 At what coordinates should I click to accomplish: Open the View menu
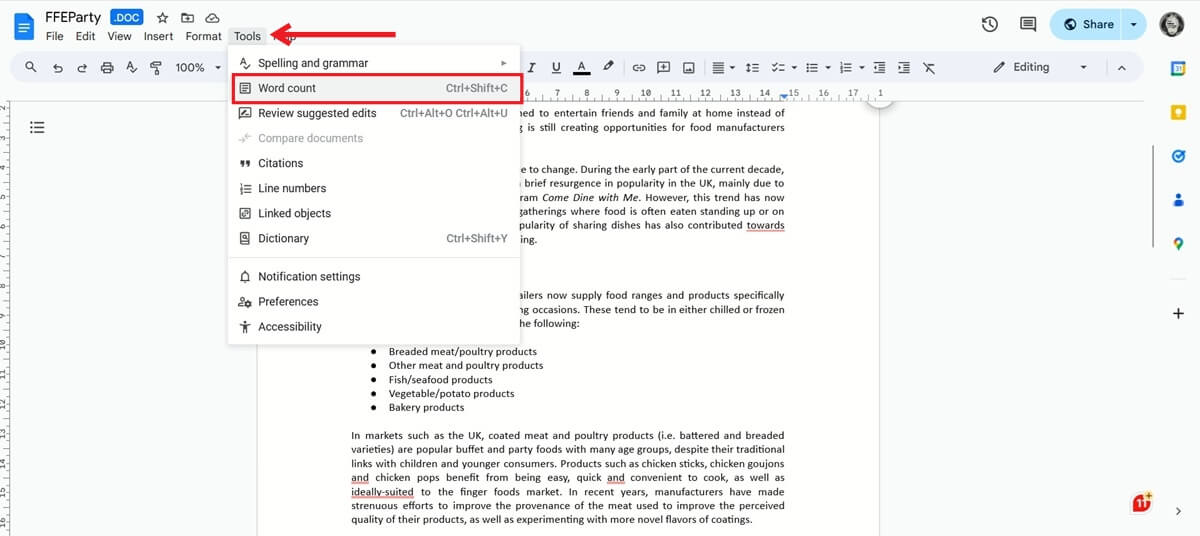pyautogui.click(x=119, y=36)
